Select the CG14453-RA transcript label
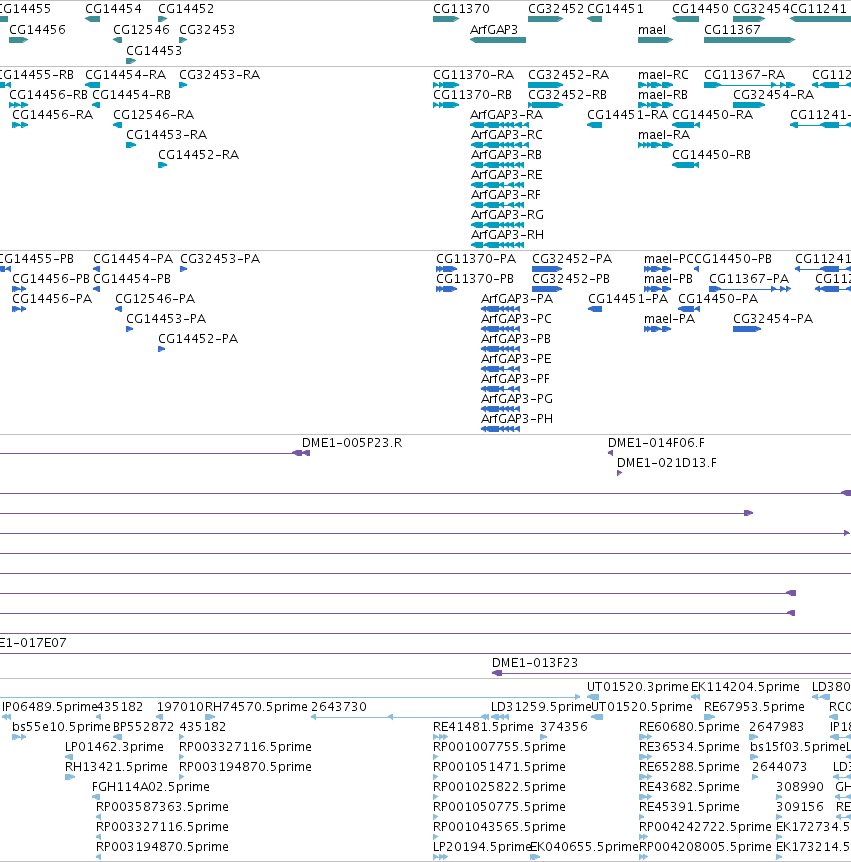 click(x=167, y=135)
